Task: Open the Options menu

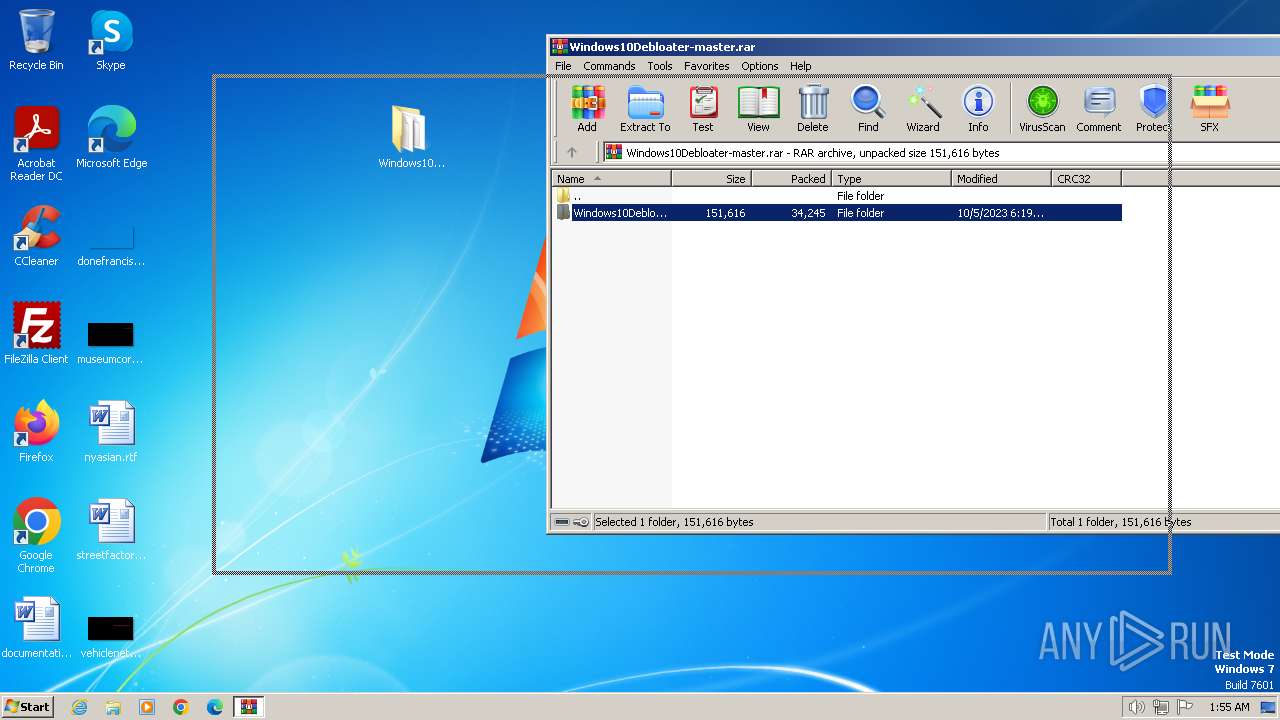Action: (759, 66)
